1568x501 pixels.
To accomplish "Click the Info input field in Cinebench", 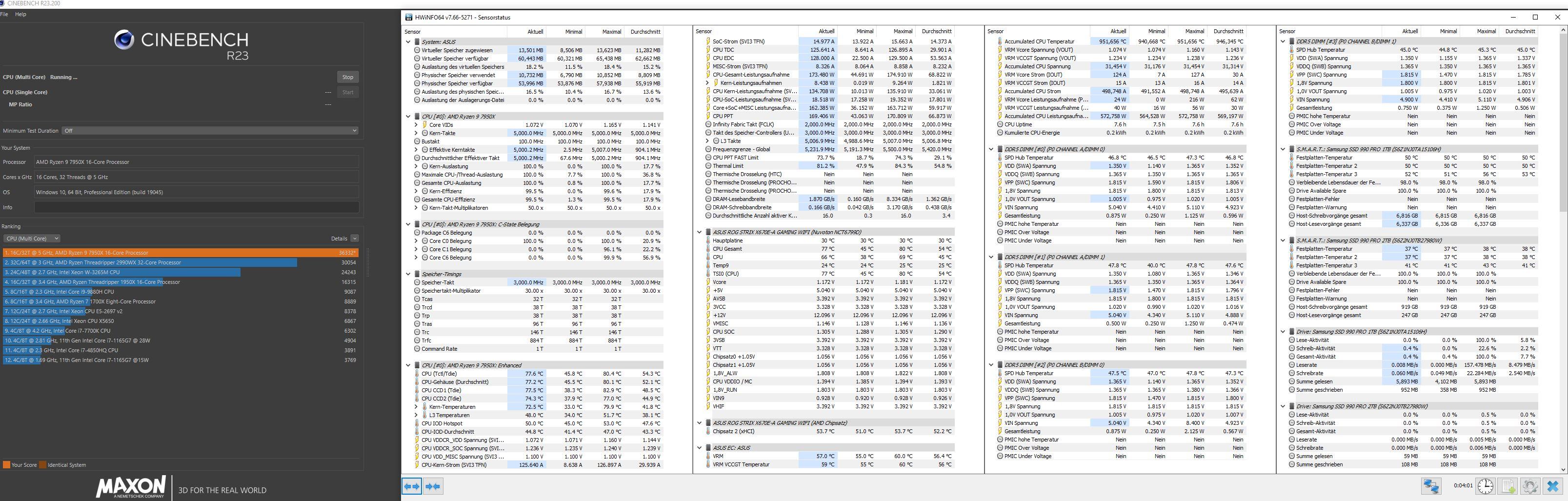I will click(196, 208).
